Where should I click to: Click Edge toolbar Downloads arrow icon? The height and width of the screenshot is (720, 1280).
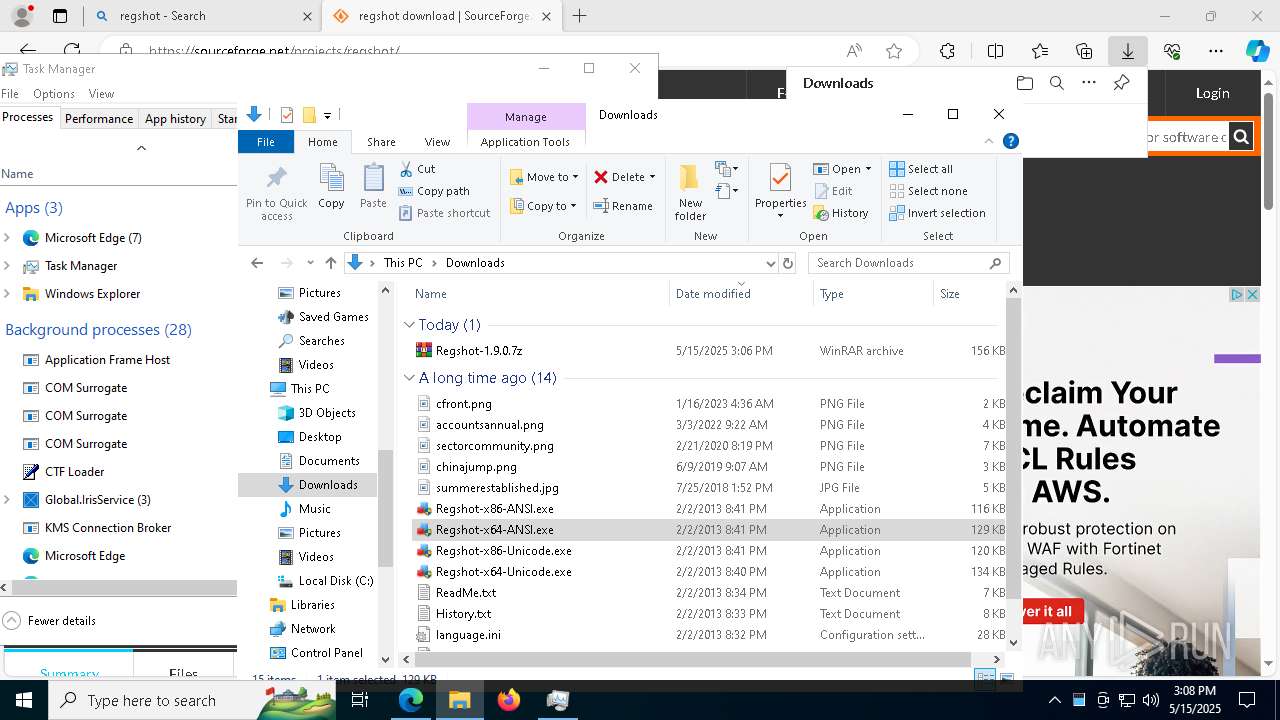[1127, 51]
